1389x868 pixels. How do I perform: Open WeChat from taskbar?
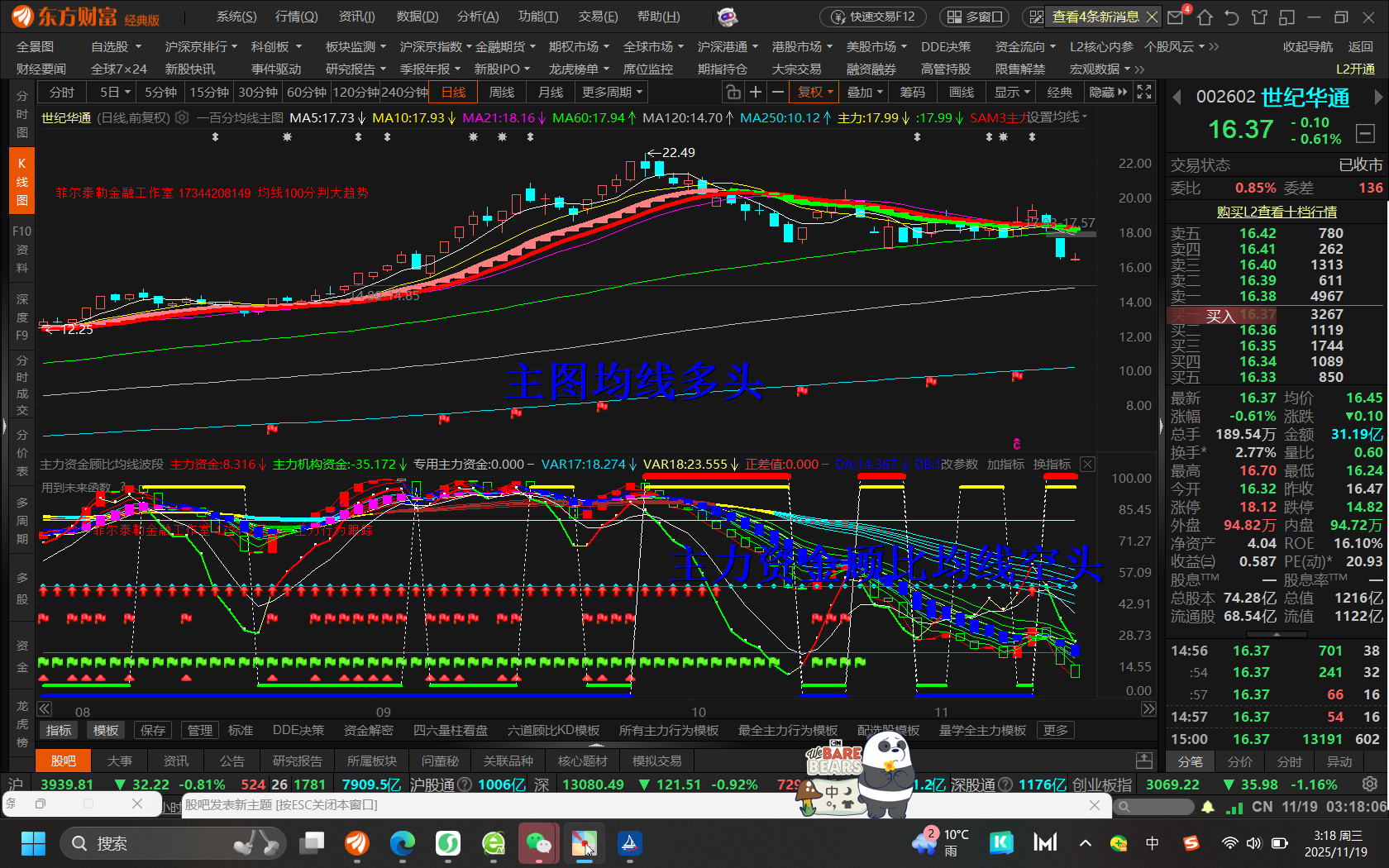[539, 843]
